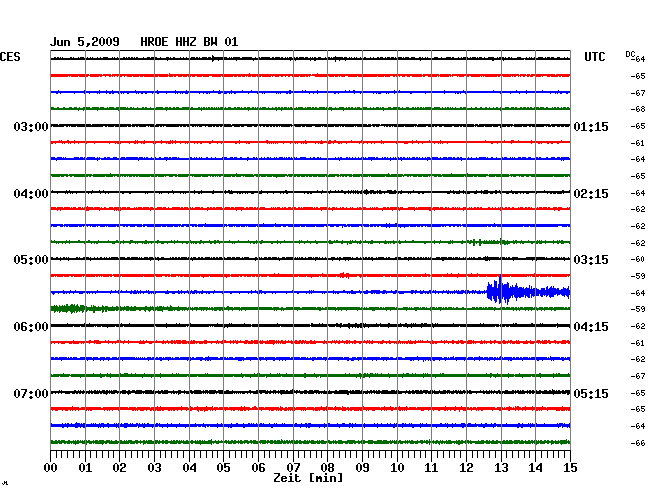Select minute tick label 03

154,467
